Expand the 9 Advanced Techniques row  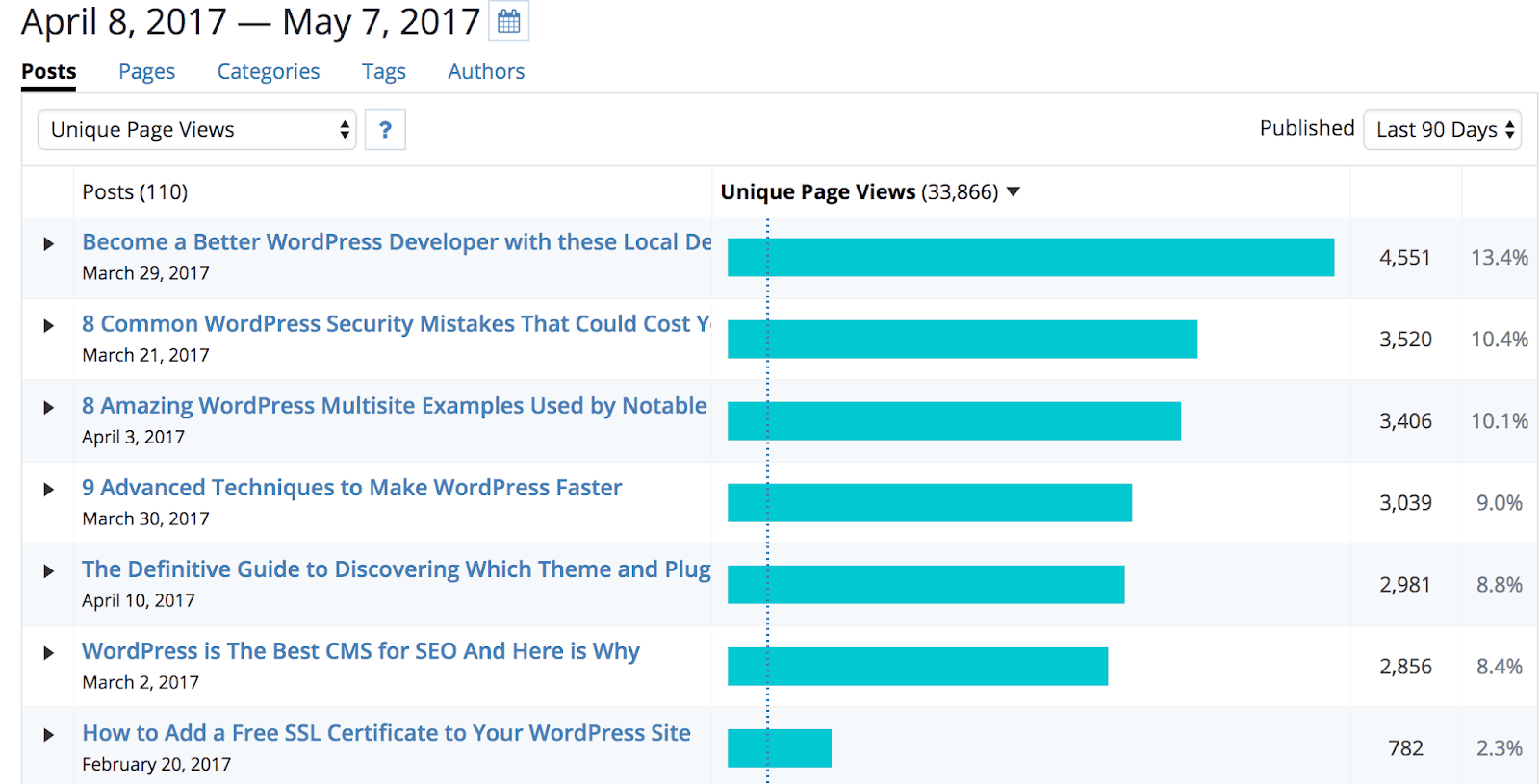coord(48,490)
